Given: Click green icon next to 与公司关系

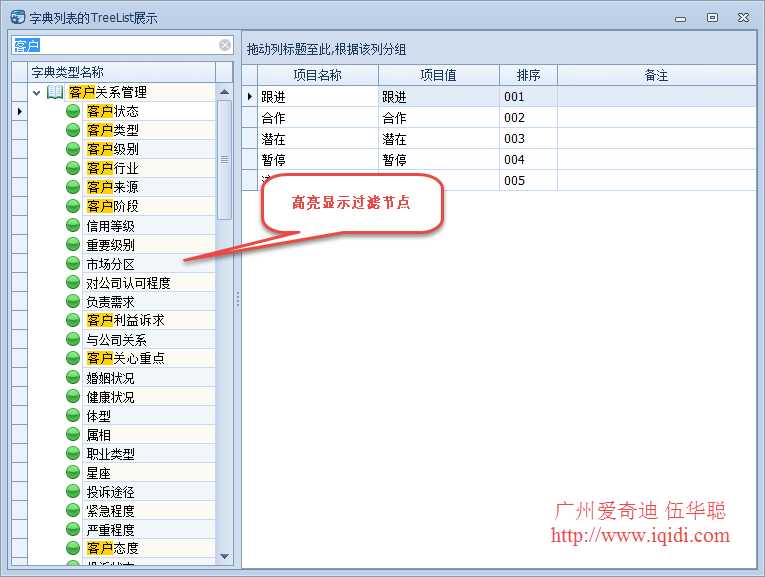Looking at the screenshot, I should 73,339.
